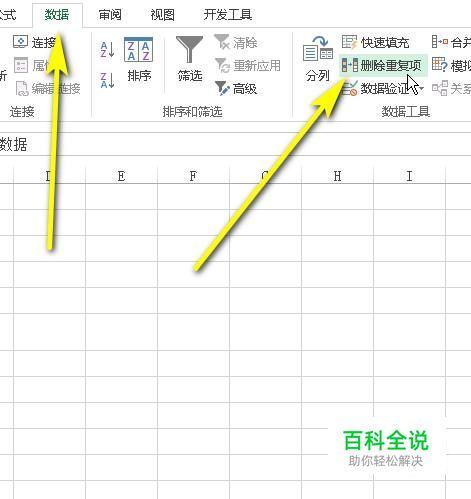Click the 合并计算 consolidate icon
Screen dimensions: 471x499
440,42
